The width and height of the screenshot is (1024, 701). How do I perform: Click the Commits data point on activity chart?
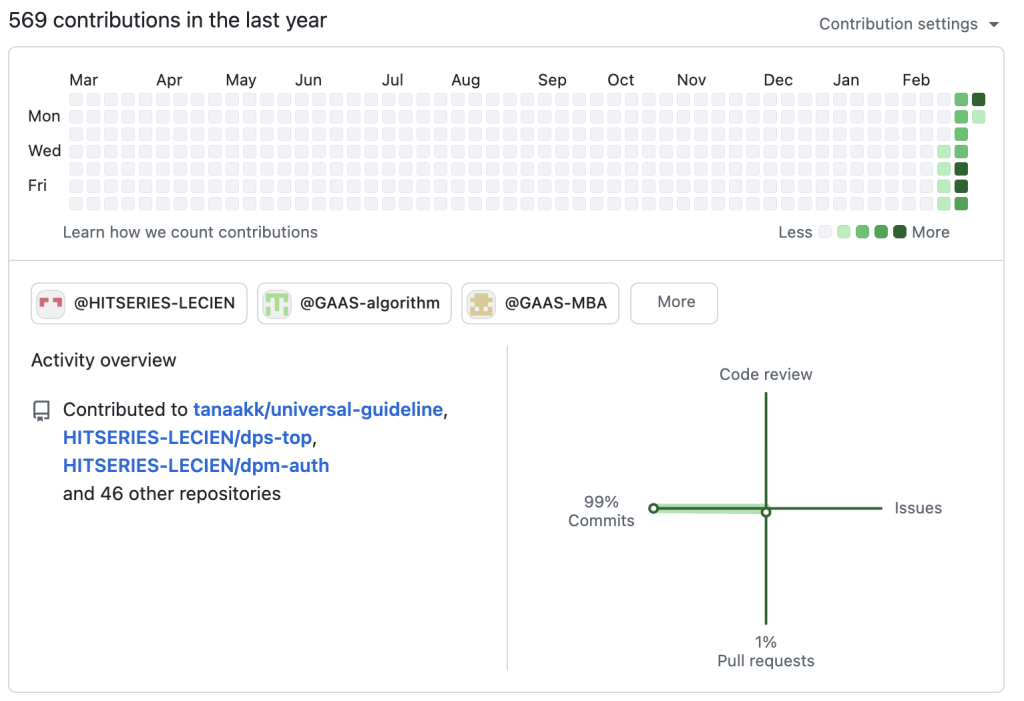tap(653, 508)
